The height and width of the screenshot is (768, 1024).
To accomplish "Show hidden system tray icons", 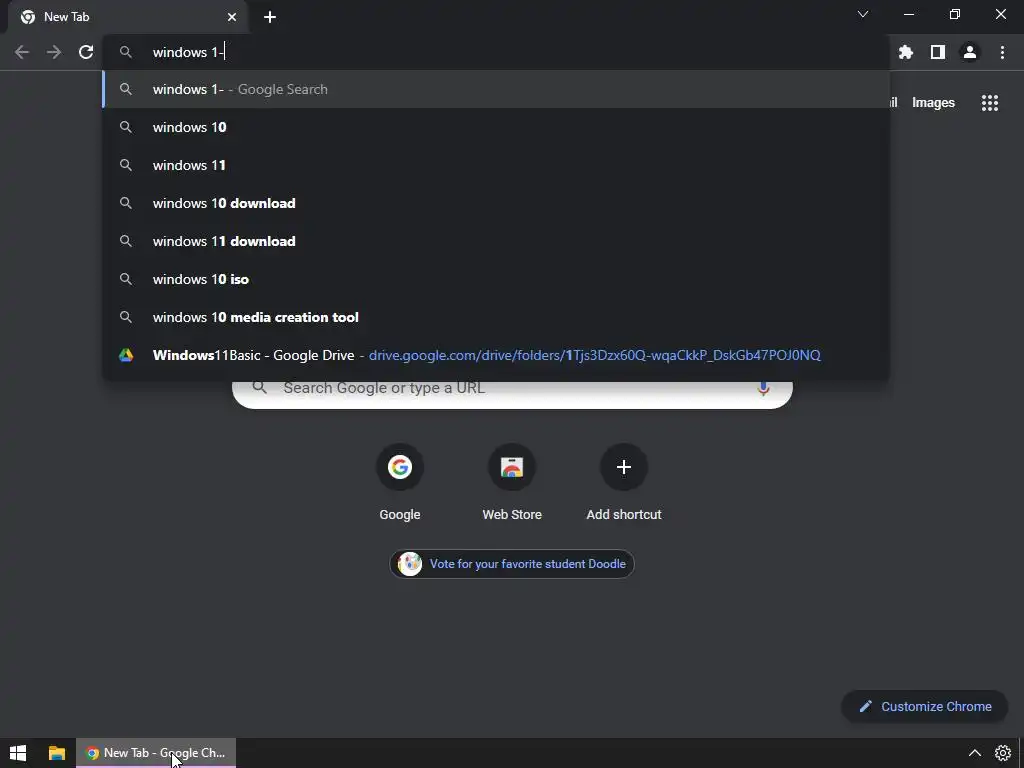I will click(974, 753).
